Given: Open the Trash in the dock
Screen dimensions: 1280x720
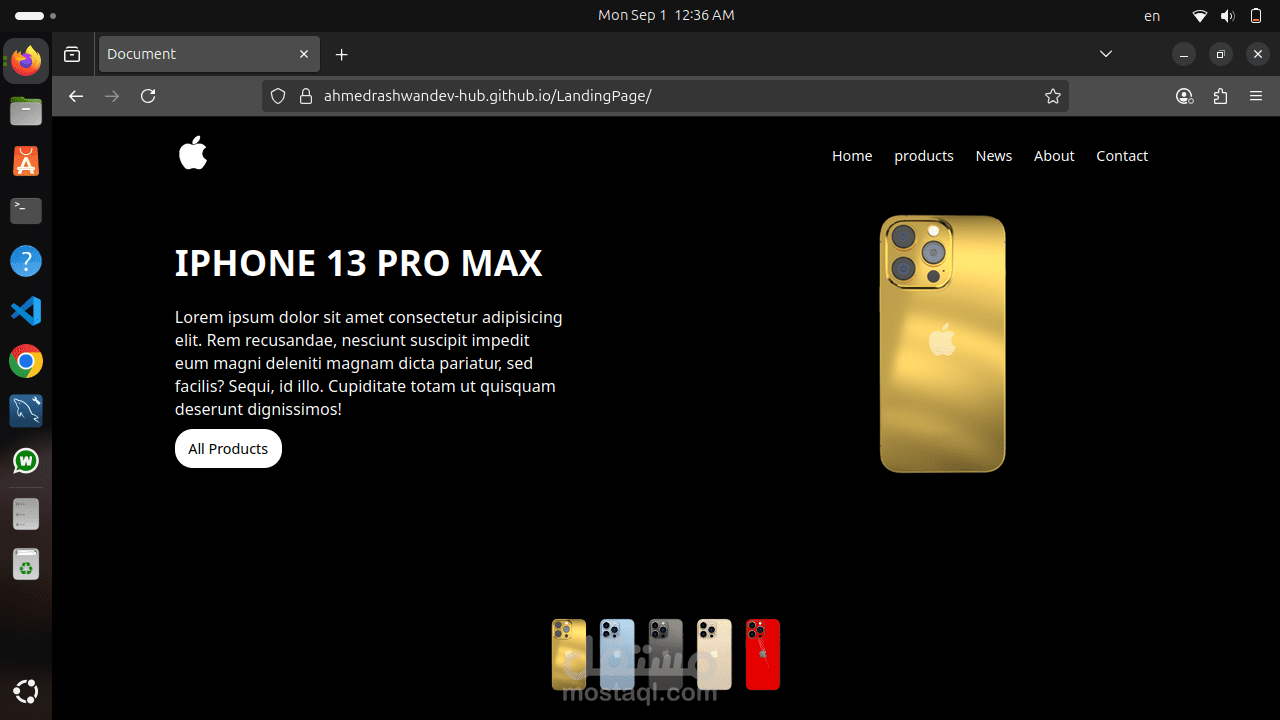Looking at the screenshot, I should (x=26, y=565).
